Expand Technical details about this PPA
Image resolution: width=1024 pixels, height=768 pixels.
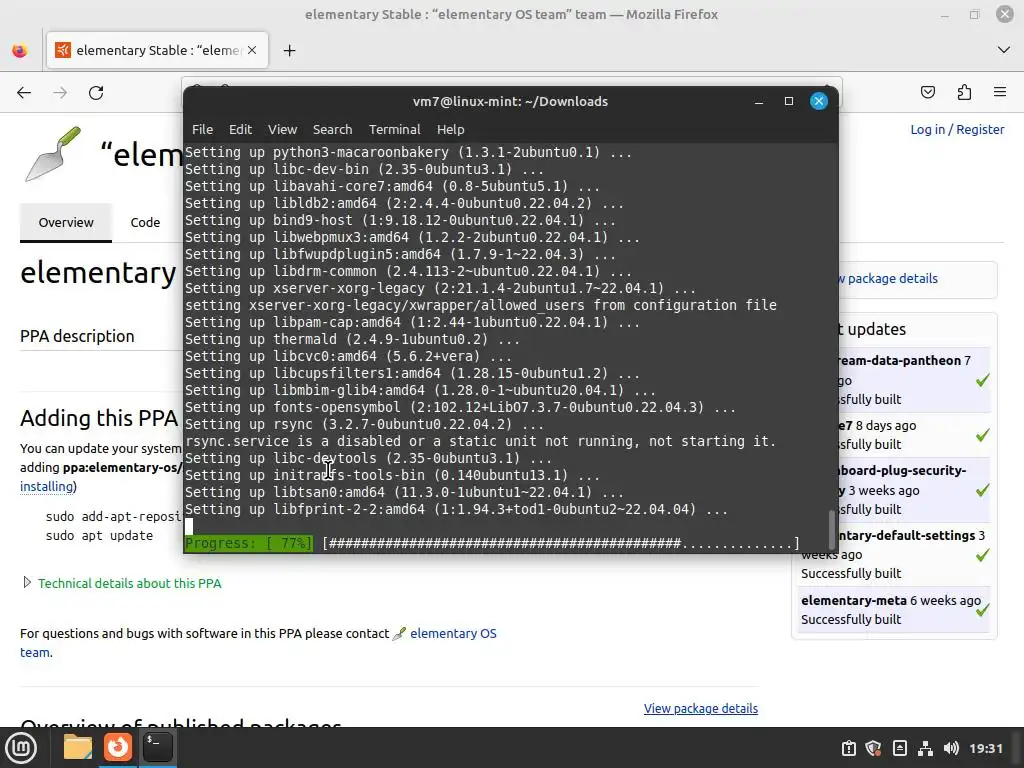(129, 583)
